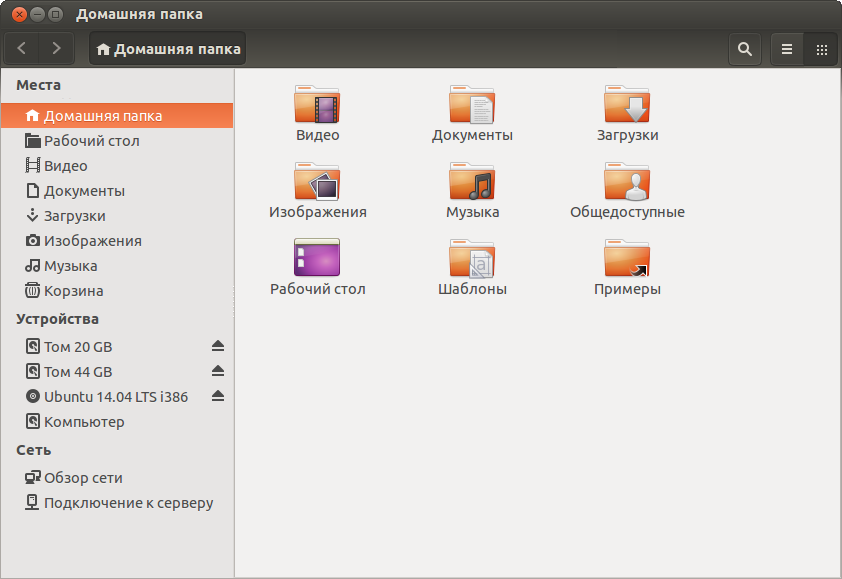Eject the Том 20 GB volume
This screenshot has height=579, width=842.
coord(217,346)
